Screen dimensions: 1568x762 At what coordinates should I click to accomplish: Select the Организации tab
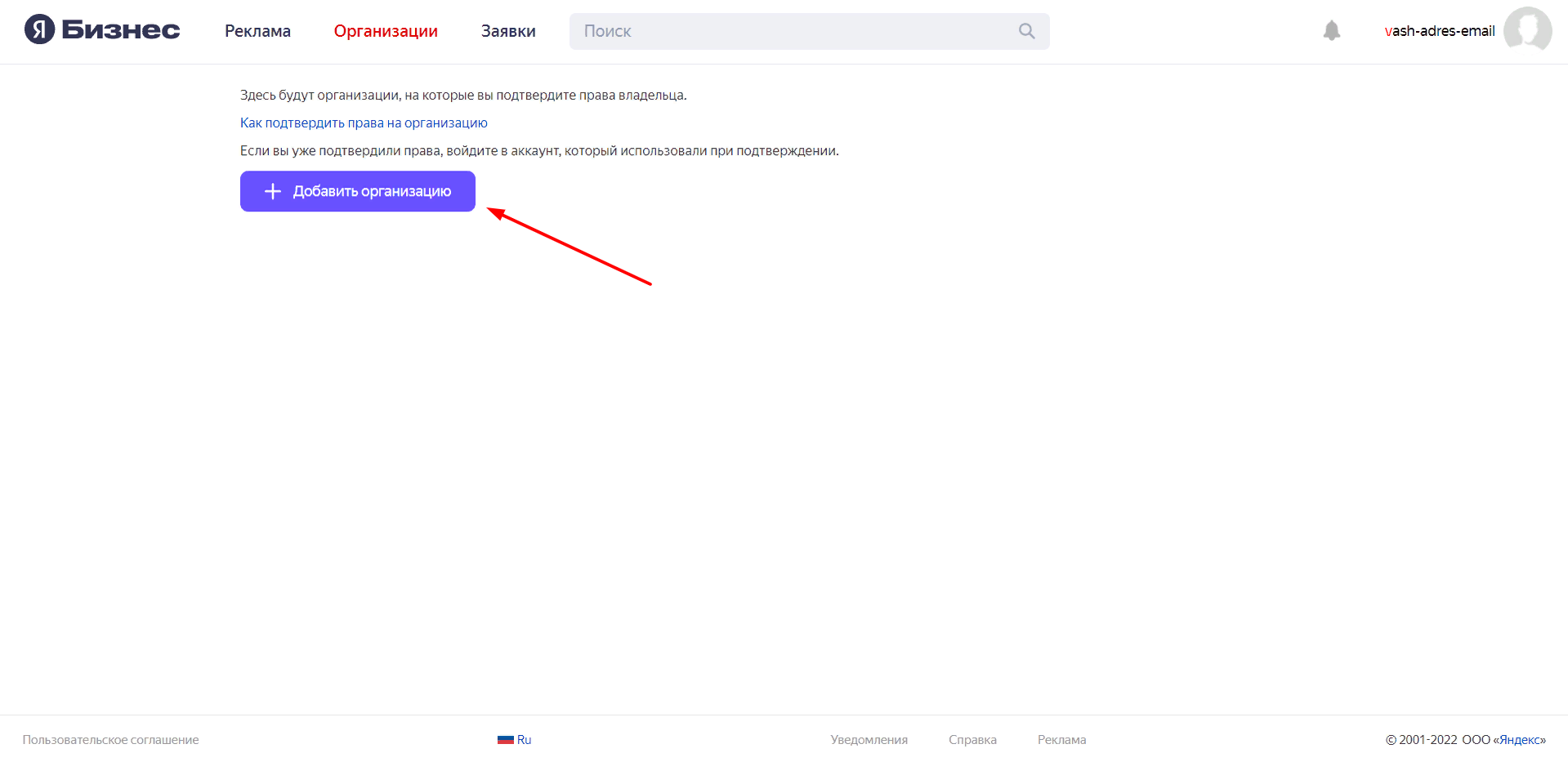(x=386, y=31)
